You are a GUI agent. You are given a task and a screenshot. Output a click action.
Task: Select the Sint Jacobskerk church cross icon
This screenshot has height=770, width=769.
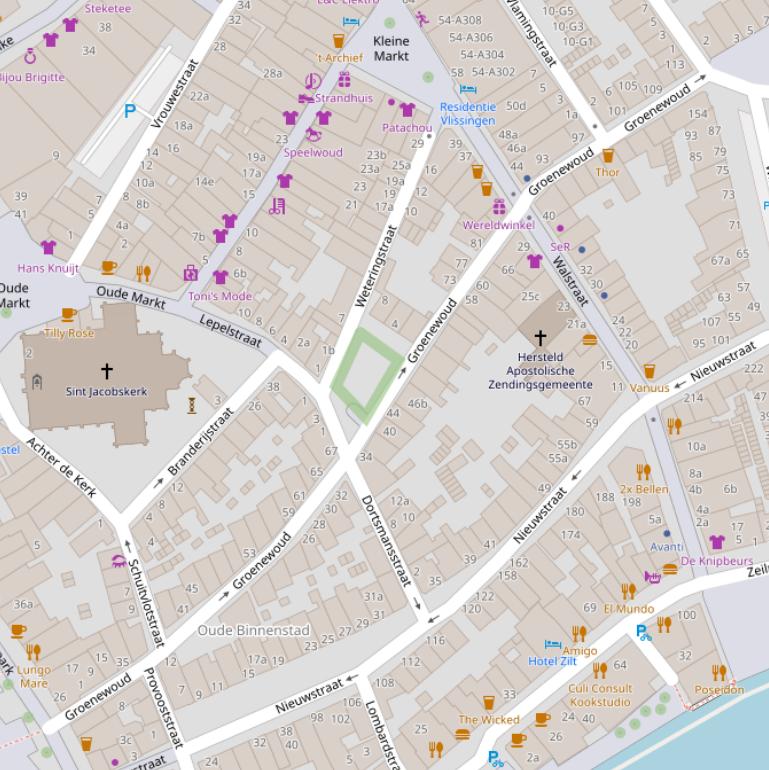106,371
